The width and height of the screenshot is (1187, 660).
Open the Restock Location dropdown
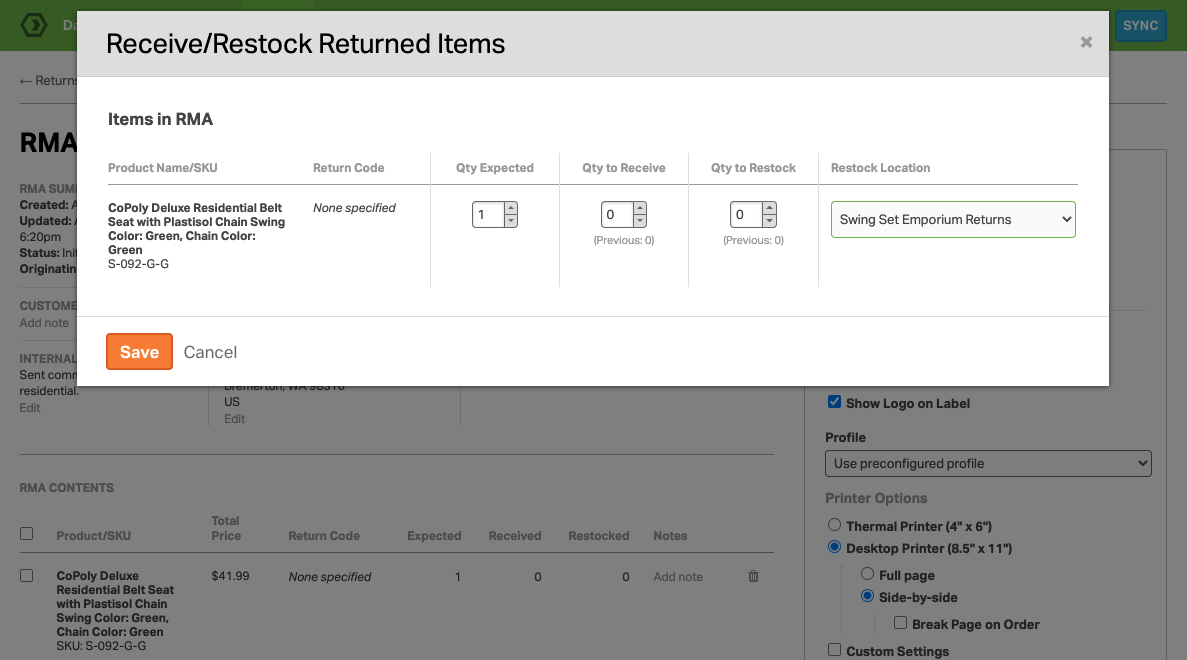click(953, 219)
